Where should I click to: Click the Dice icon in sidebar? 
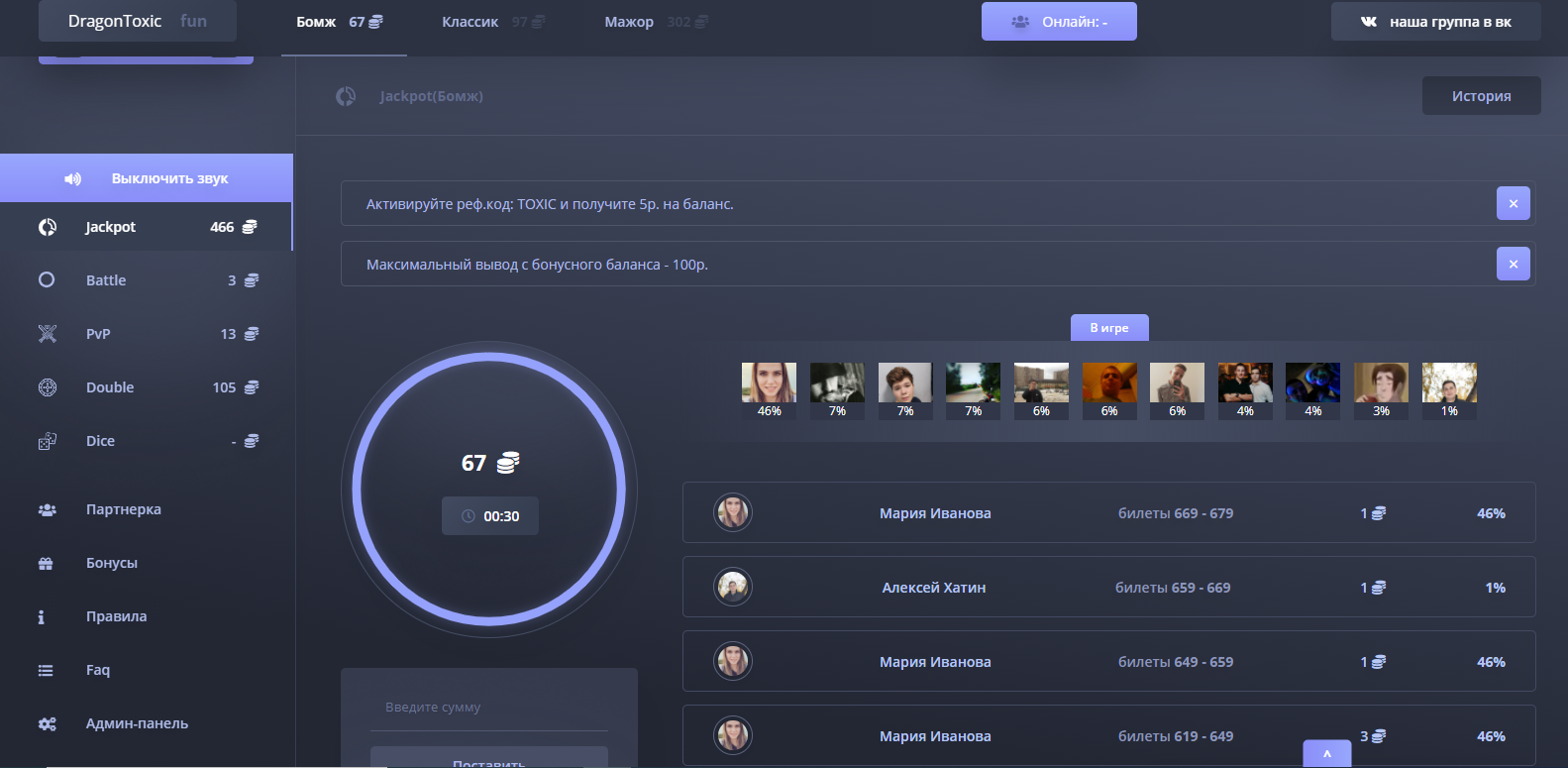(48, 441)
